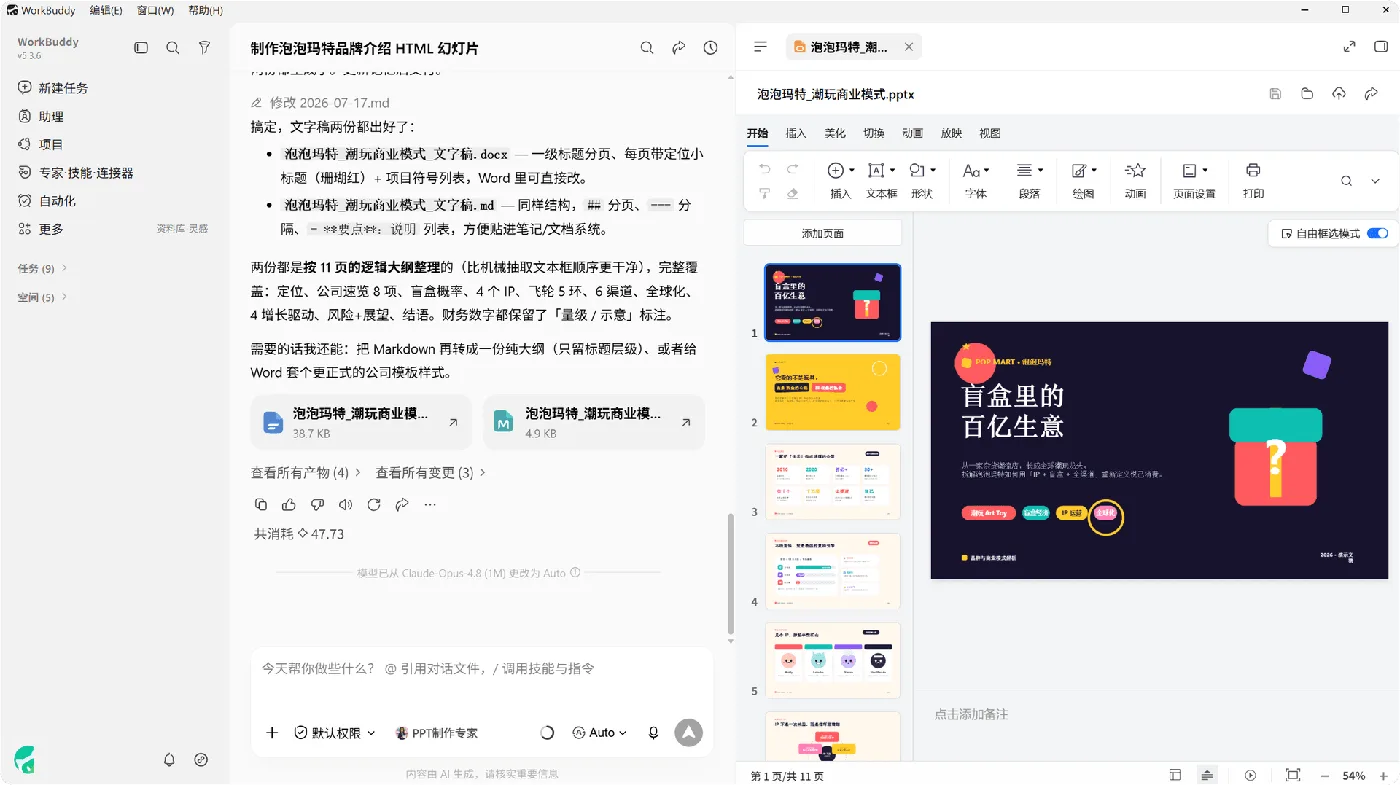Open the 插入 toolbar dropdown

click(841, 181)
